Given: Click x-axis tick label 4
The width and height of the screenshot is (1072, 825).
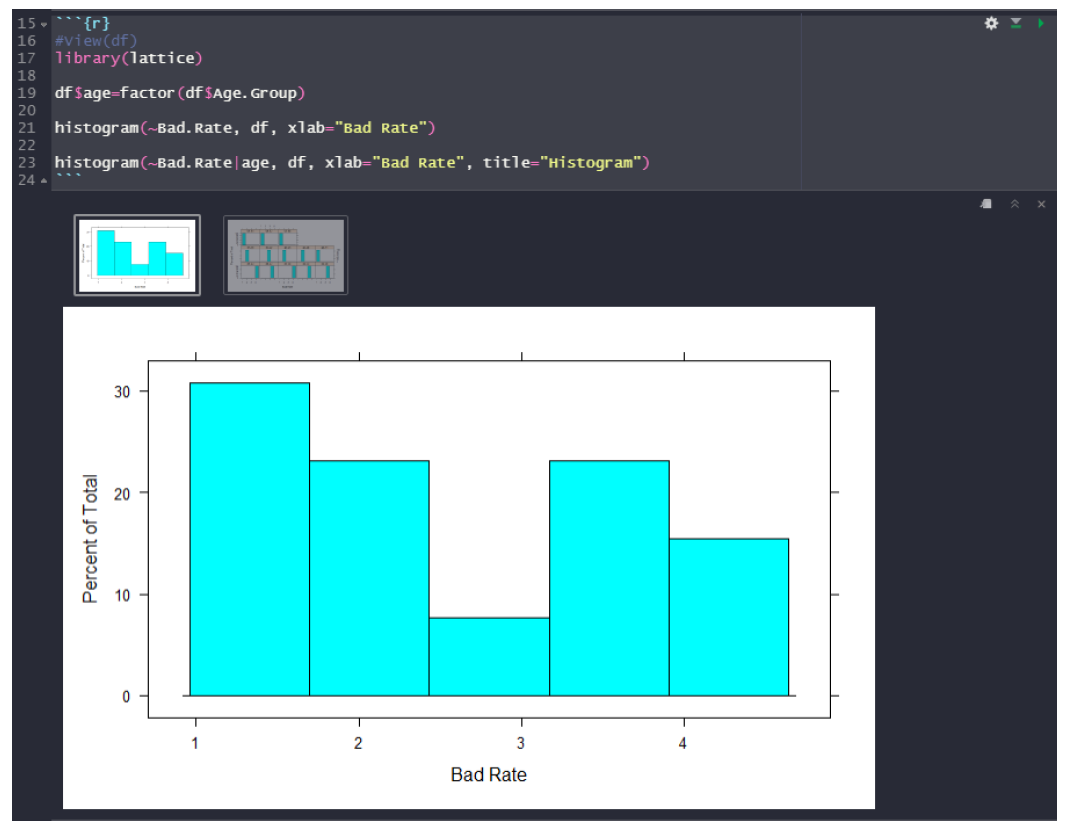Looking at the screenshot, I should (682, 744).
